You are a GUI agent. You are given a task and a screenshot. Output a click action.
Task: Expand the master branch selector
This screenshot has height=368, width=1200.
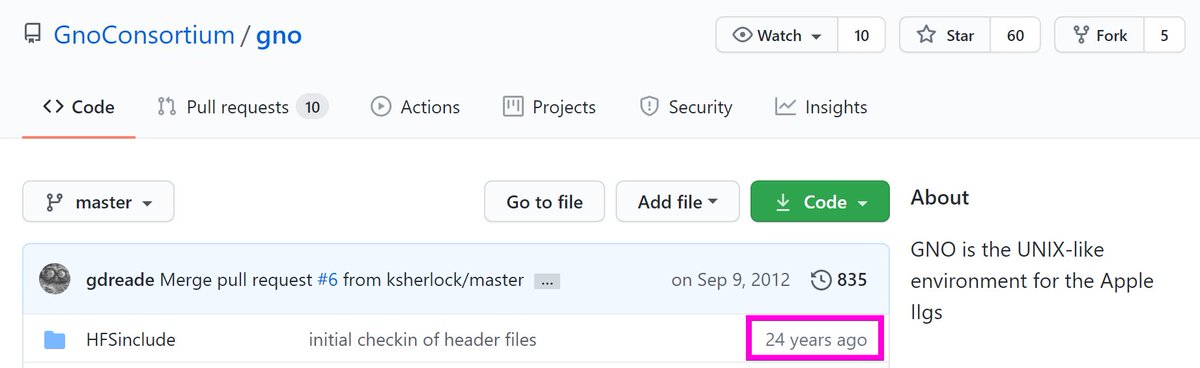98,202
